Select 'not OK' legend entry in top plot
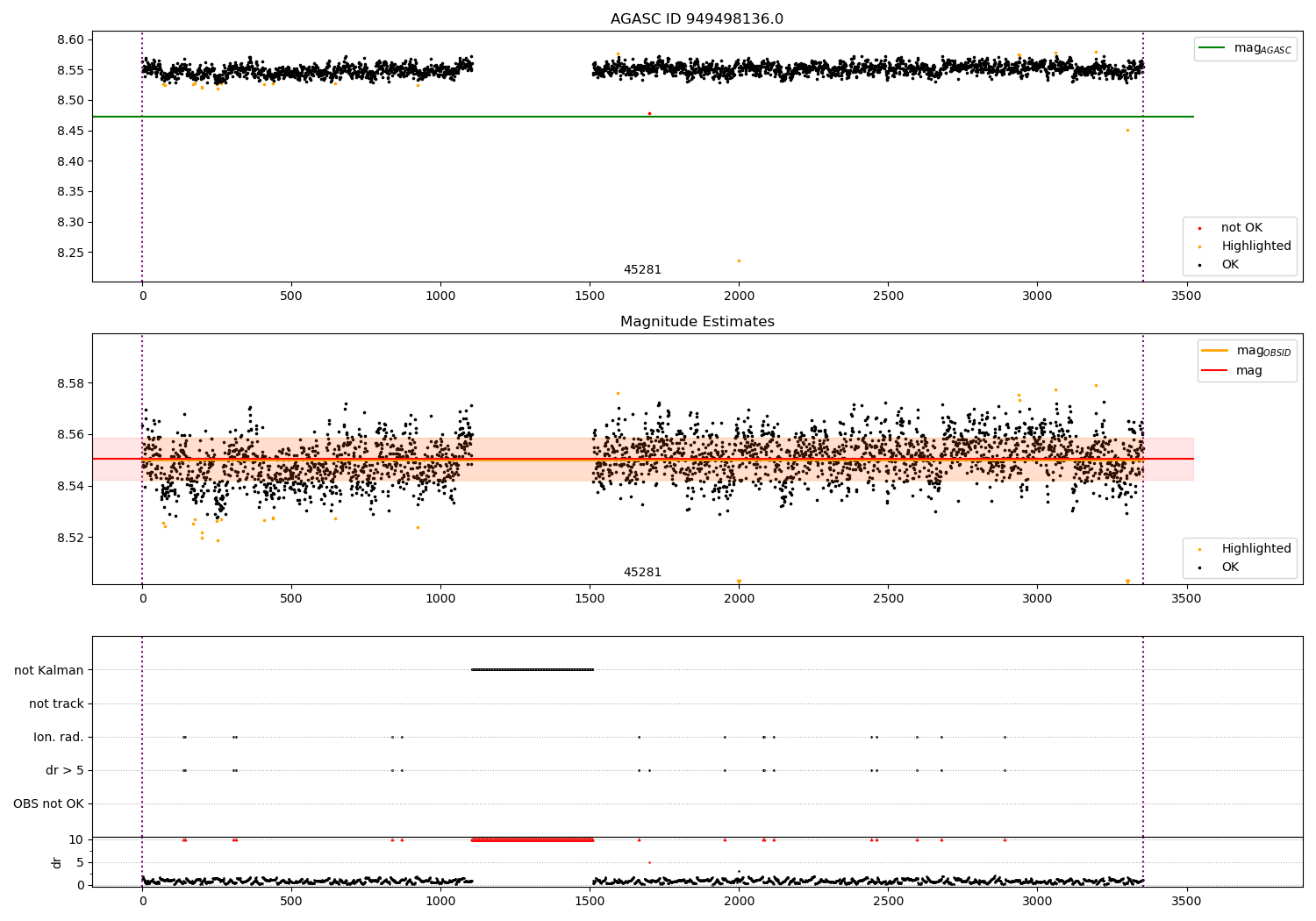This screenshot has width=1316, height=921. coord(1241,228)
